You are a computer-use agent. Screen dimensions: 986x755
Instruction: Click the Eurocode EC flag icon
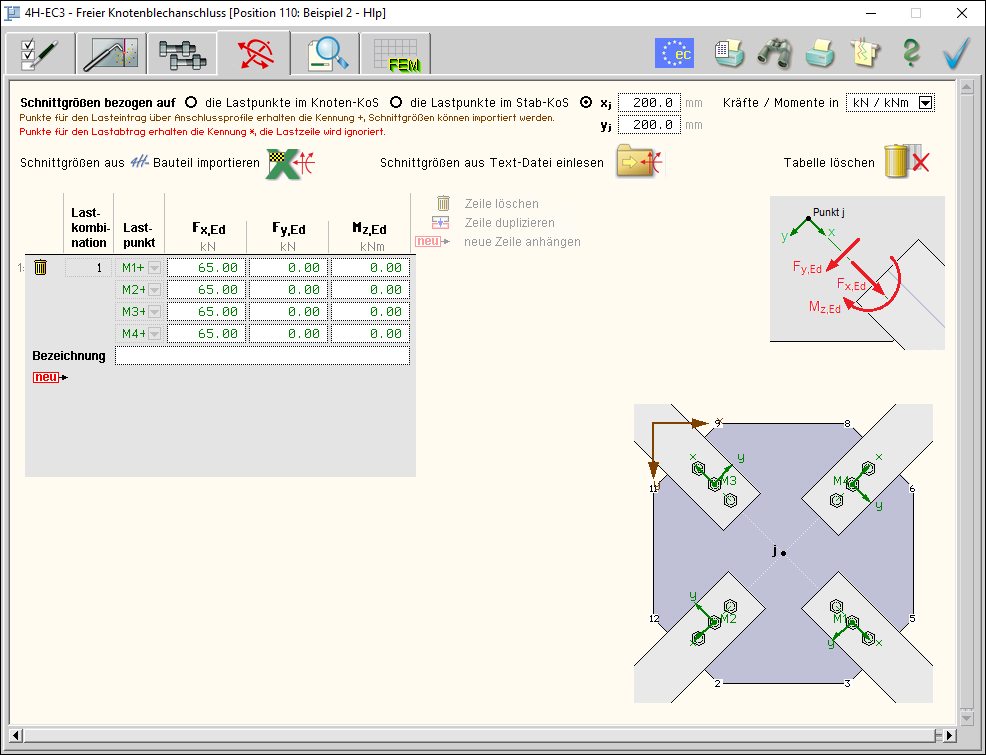tap(674, 53)
